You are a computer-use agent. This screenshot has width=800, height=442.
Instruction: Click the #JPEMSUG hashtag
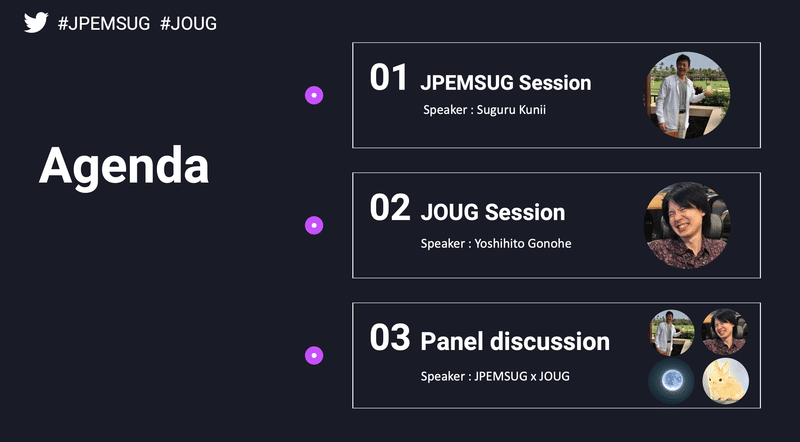pos(104,23)
